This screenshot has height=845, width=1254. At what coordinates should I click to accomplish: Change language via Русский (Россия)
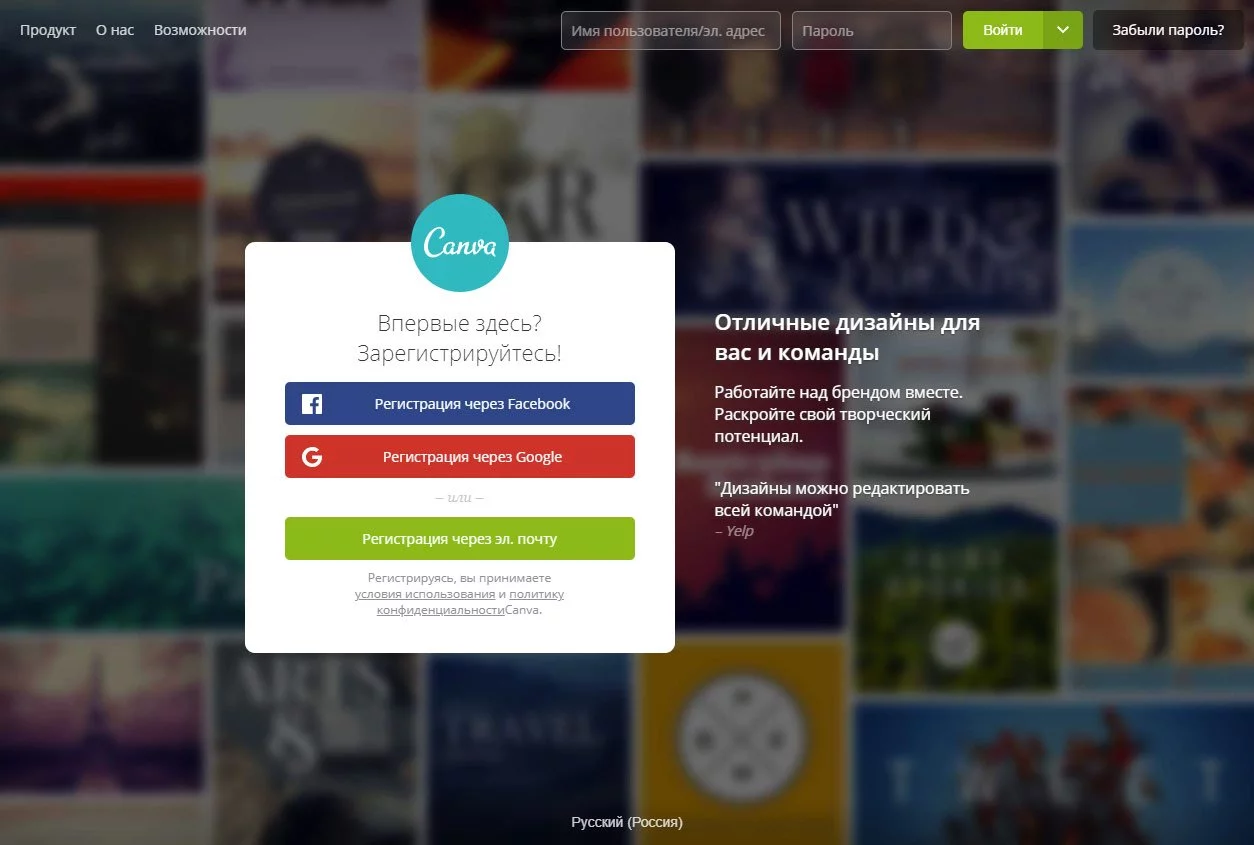[627, 822]
